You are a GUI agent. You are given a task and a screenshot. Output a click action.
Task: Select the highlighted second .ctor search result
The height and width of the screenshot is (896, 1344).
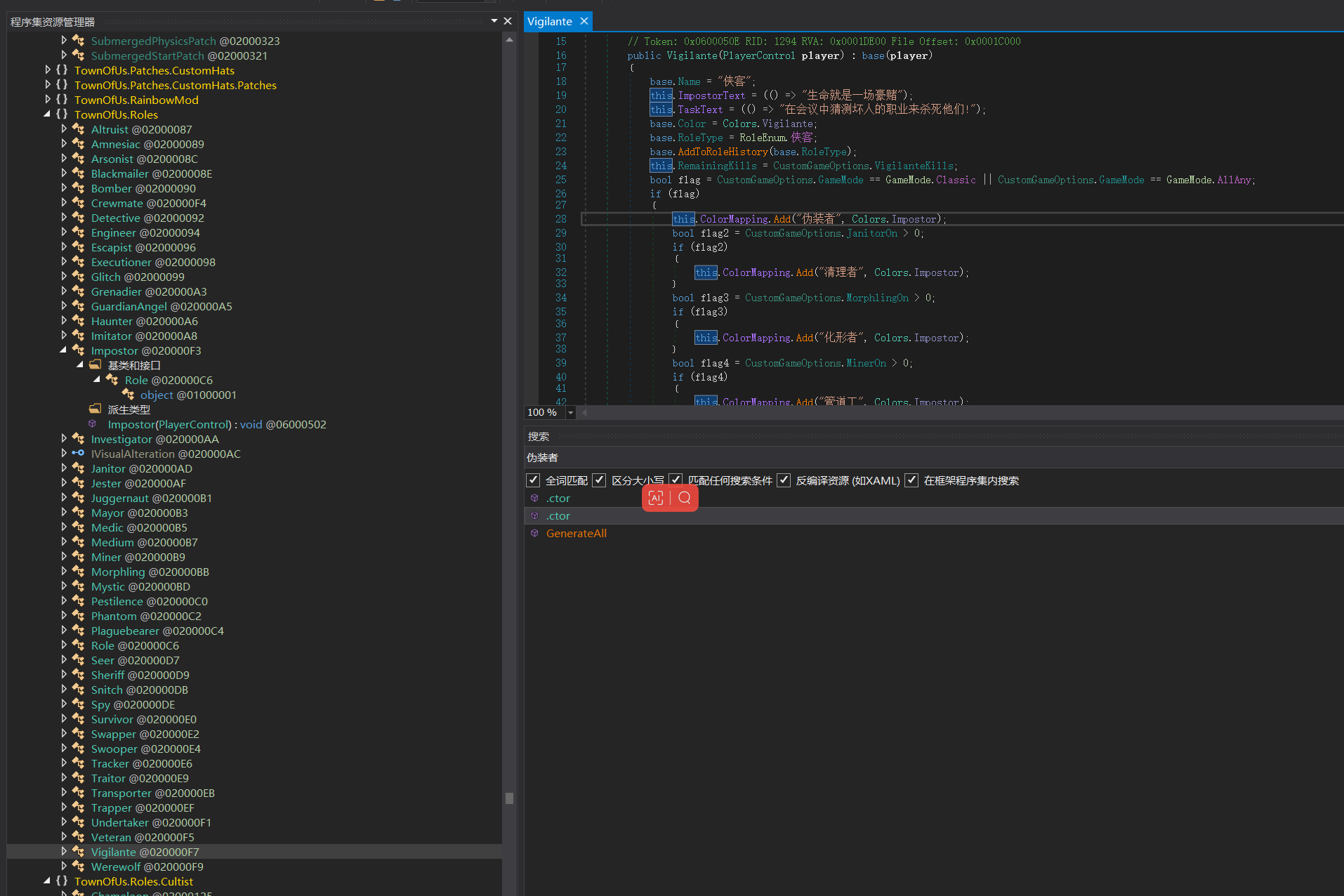pos(934,515)
